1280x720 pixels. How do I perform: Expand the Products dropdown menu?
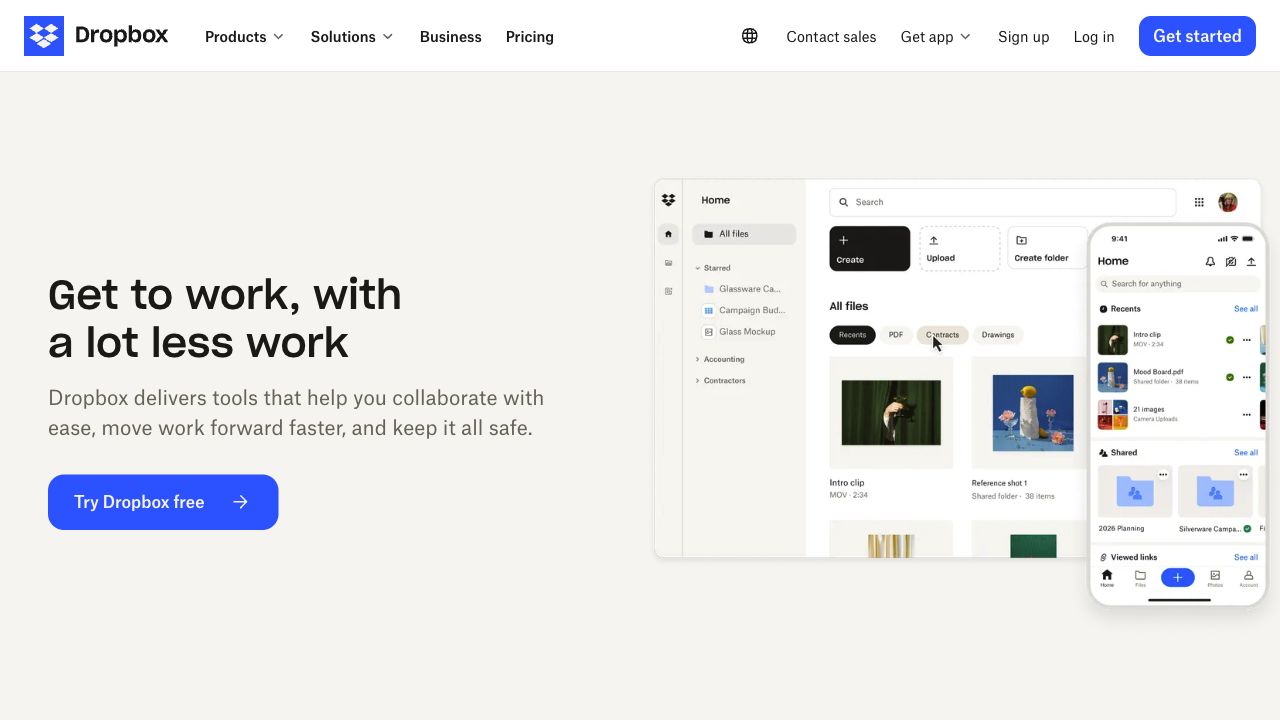coord(244,36)
